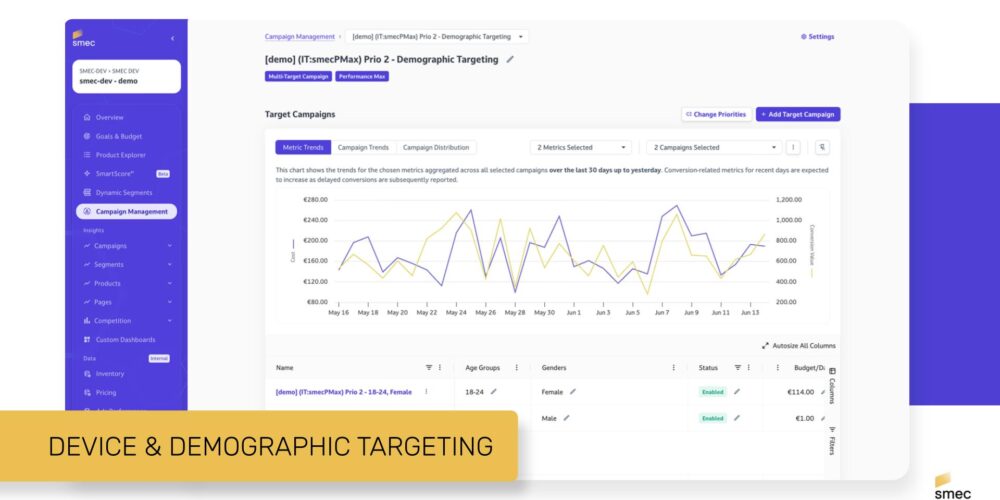The width and height of the screenshot is (1000, 500).
Task: Select Campaign Management in the sidebar
Action: [x=126, y=211]
